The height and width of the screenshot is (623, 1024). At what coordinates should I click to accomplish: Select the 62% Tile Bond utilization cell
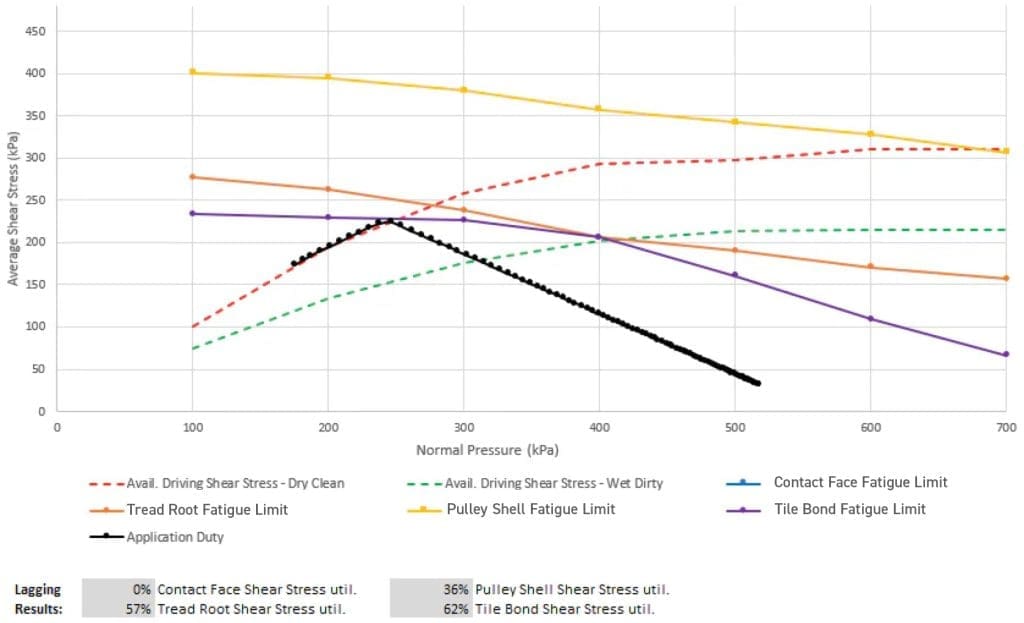(x=429, y=609)
